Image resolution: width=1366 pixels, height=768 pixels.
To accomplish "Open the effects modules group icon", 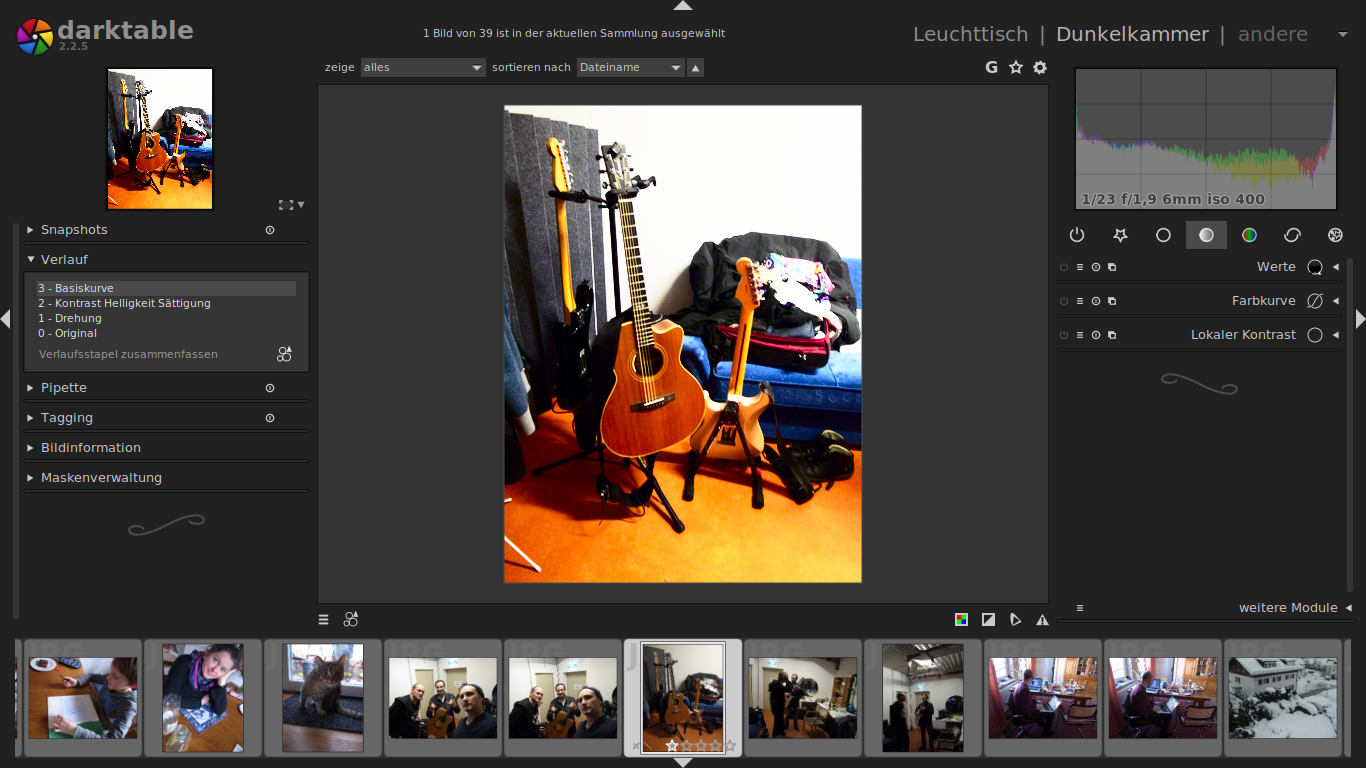I will click(1335, 235).
